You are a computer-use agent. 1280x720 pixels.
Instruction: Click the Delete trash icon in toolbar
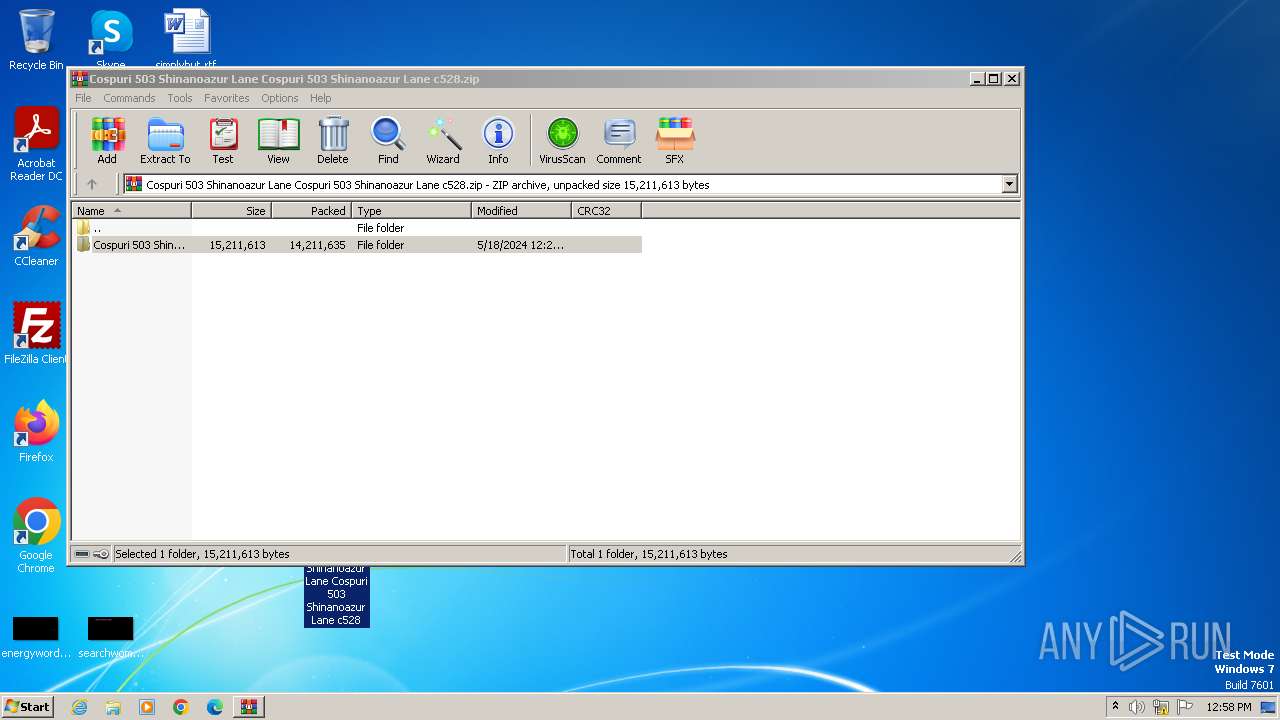click(x=333, y=140)
